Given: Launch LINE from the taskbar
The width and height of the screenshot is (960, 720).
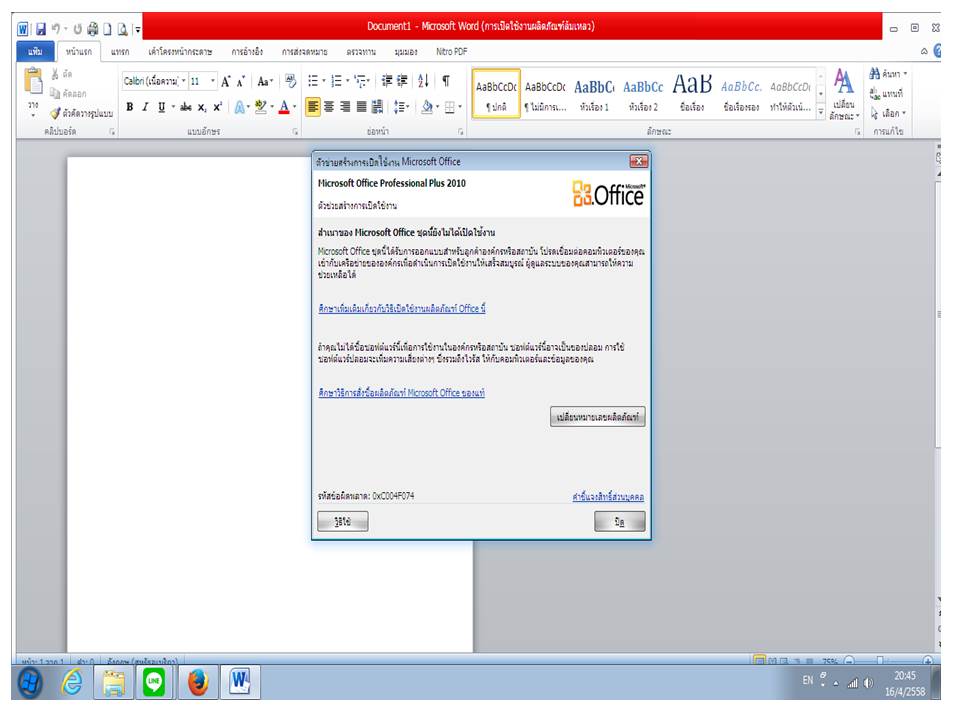Looking at the screenshot, I should tap(154, 682).
